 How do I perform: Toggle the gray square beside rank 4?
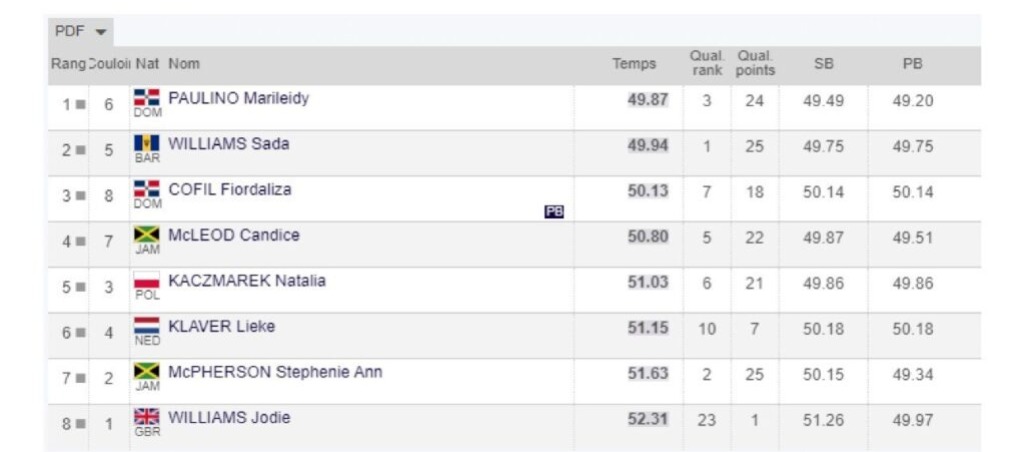click(80, 241)
